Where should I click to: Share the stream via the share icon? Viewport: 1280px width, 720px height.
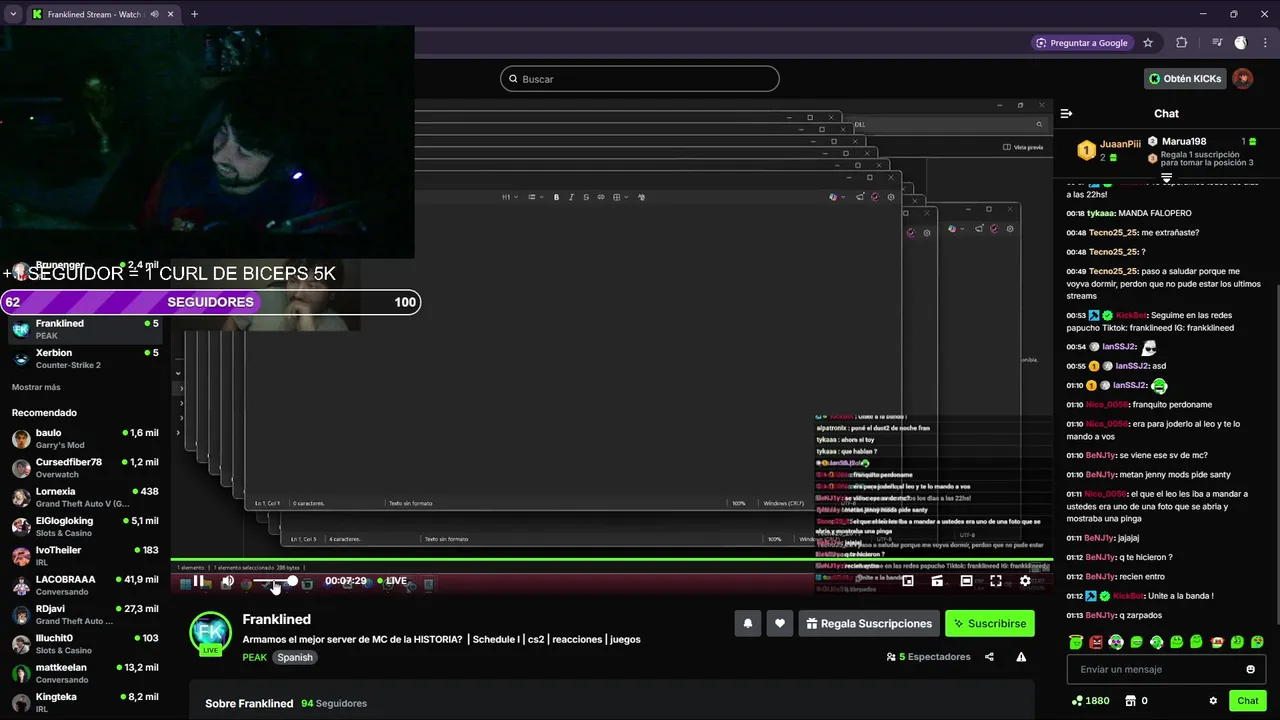coord(989,657)
